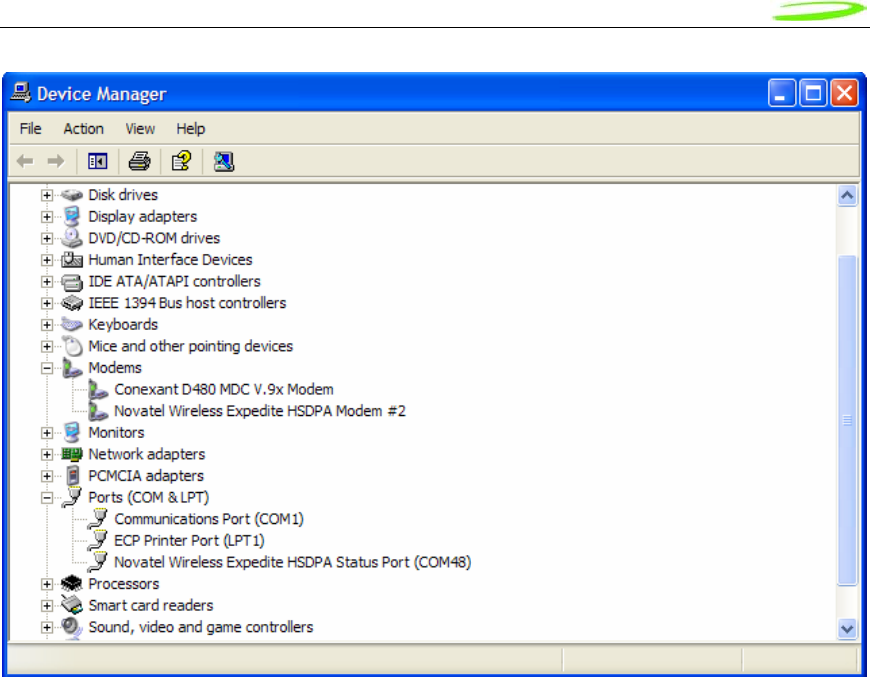Click Scan for hardware changes icon
Viewport: 870px width, 677px height.
(x=224, y=161)
